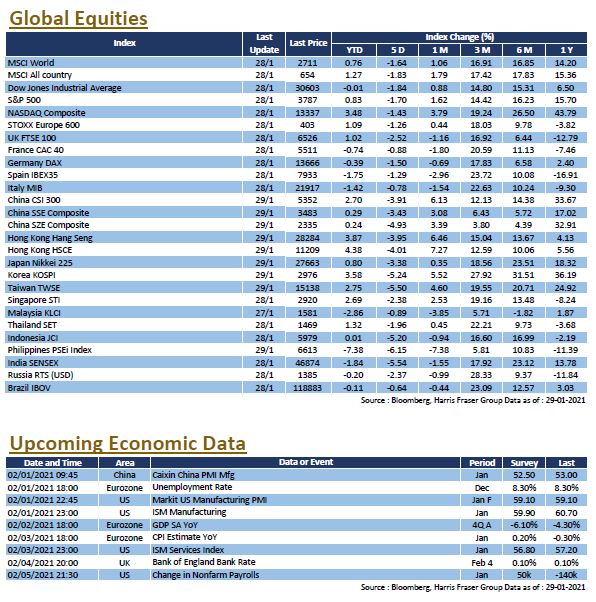This screenshot has width=596, height=602.
Task: Click the CPI Estimate YoY event
Action: point(185,537)
